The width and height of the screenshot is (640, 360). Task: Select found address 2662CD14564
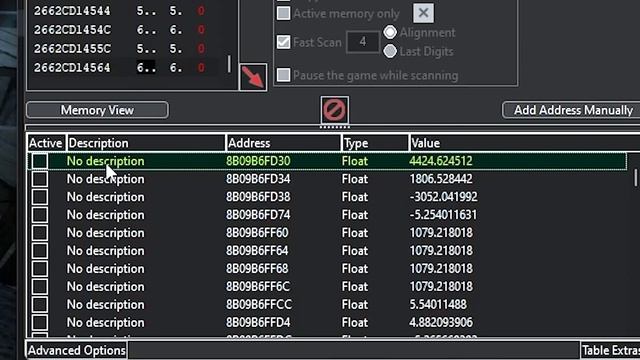point(72,67)
